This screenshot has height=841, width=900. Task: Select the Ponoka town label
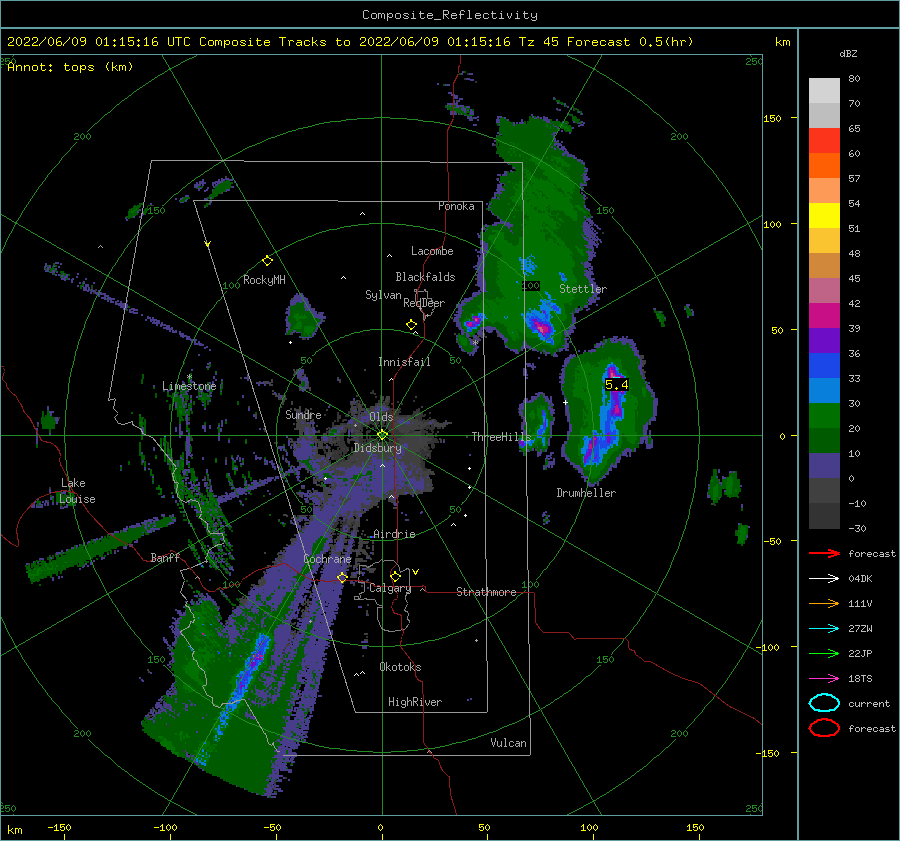point(456,206)
